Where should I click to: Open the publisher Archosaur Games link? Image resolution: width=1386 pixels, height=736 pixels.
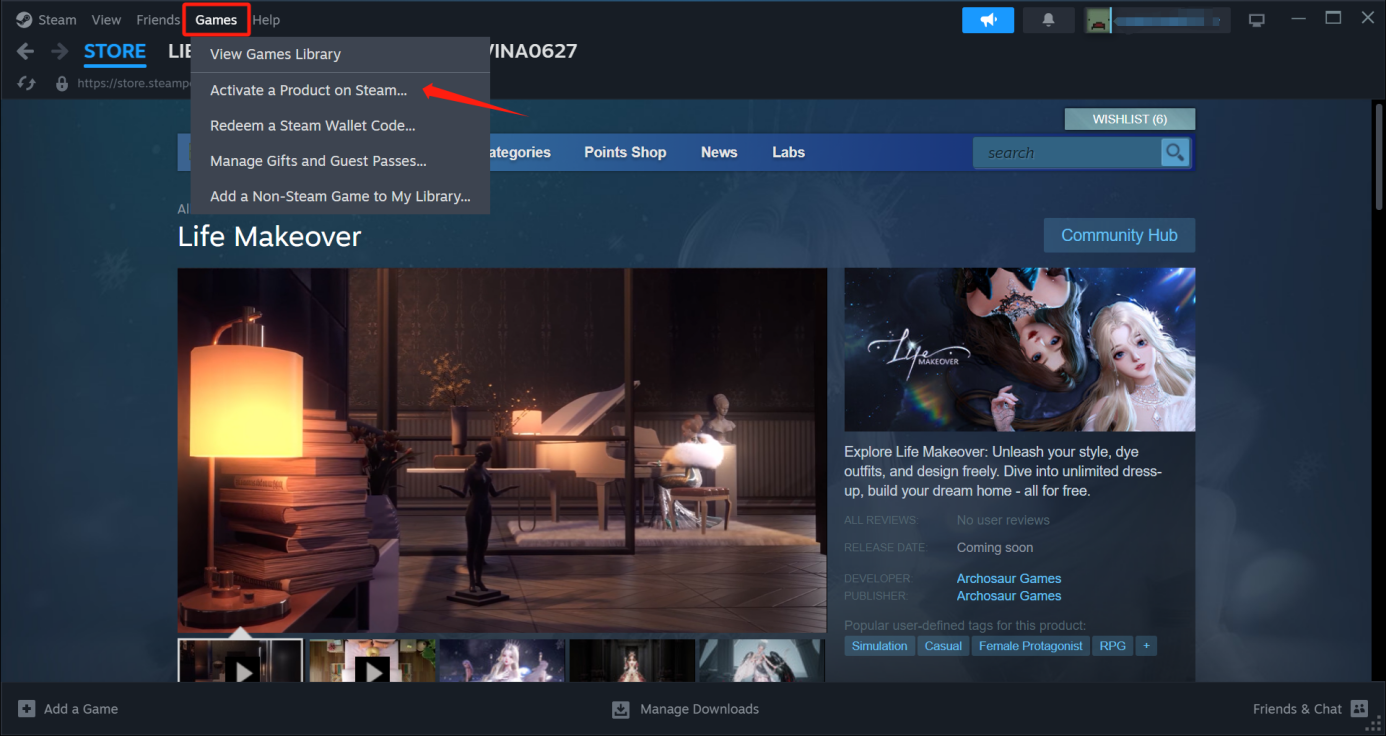click(1009, 596)
